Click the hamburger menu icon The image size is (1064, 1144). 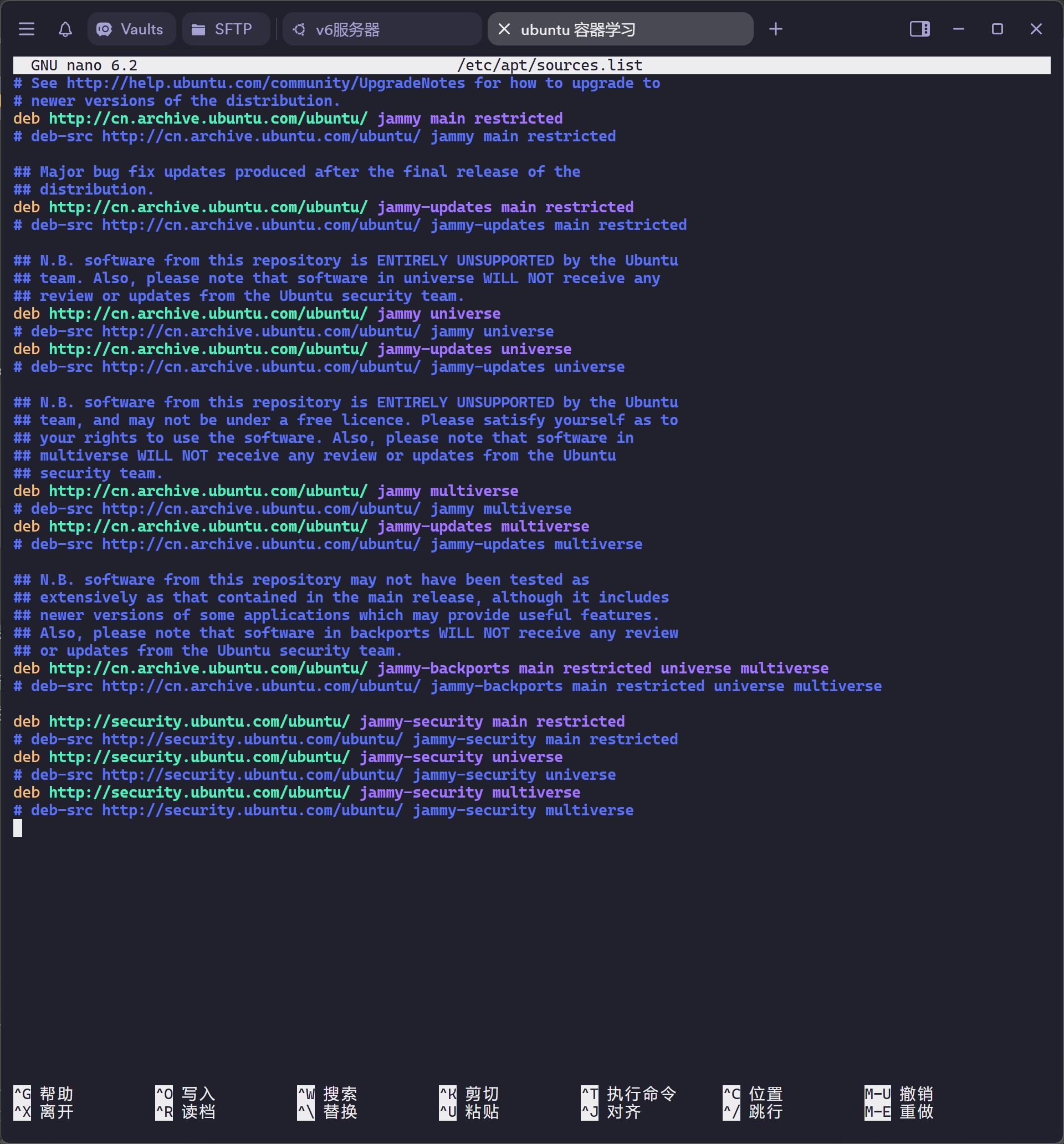[28, 29]
